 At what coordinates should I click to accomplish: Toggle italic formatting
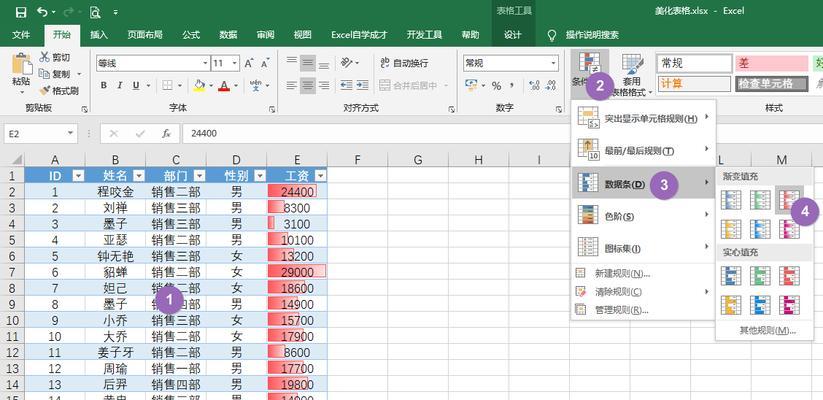120,85
